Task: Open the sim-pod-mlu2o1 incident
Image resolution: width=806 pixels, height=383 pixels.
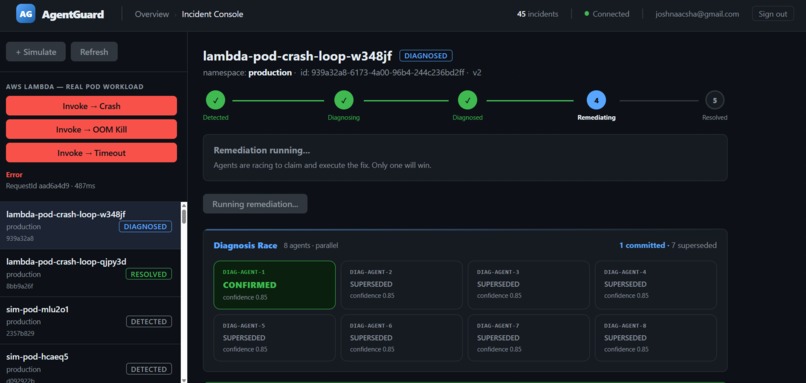Action: [90, 320]
